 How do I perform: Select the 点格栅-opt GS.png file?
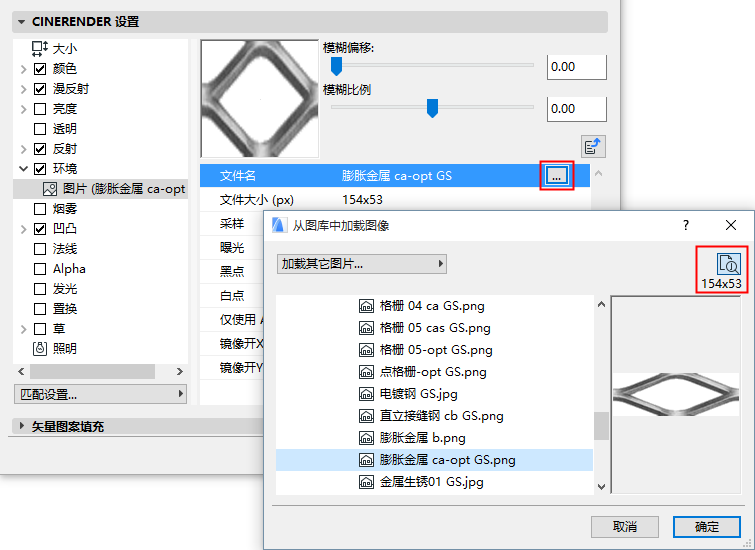pyautogui.click(x=434, y=372)
